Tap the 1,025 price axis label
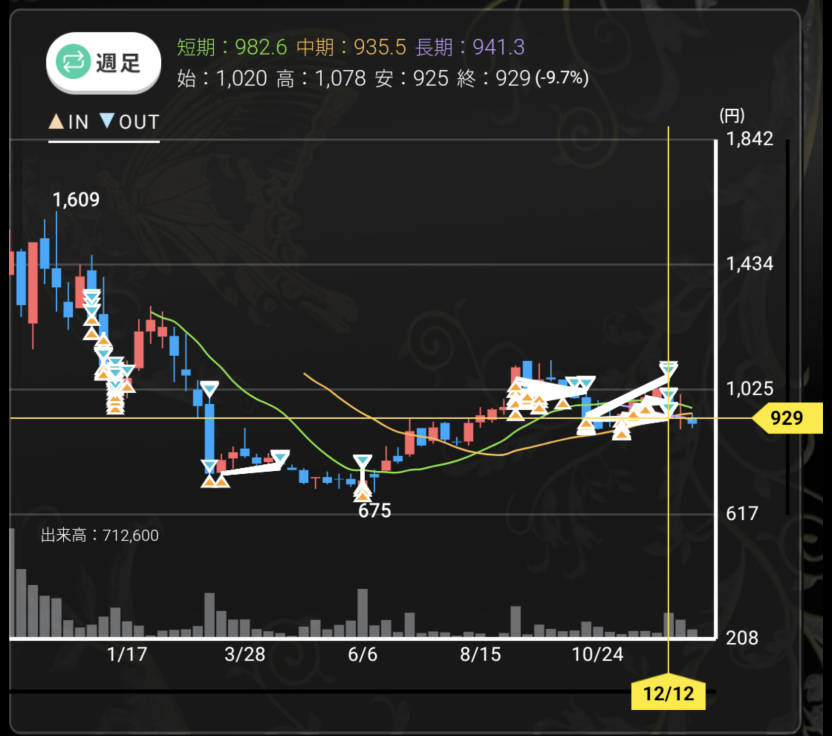Viewport: 832px width, 736px height. [x=749, y=389]
